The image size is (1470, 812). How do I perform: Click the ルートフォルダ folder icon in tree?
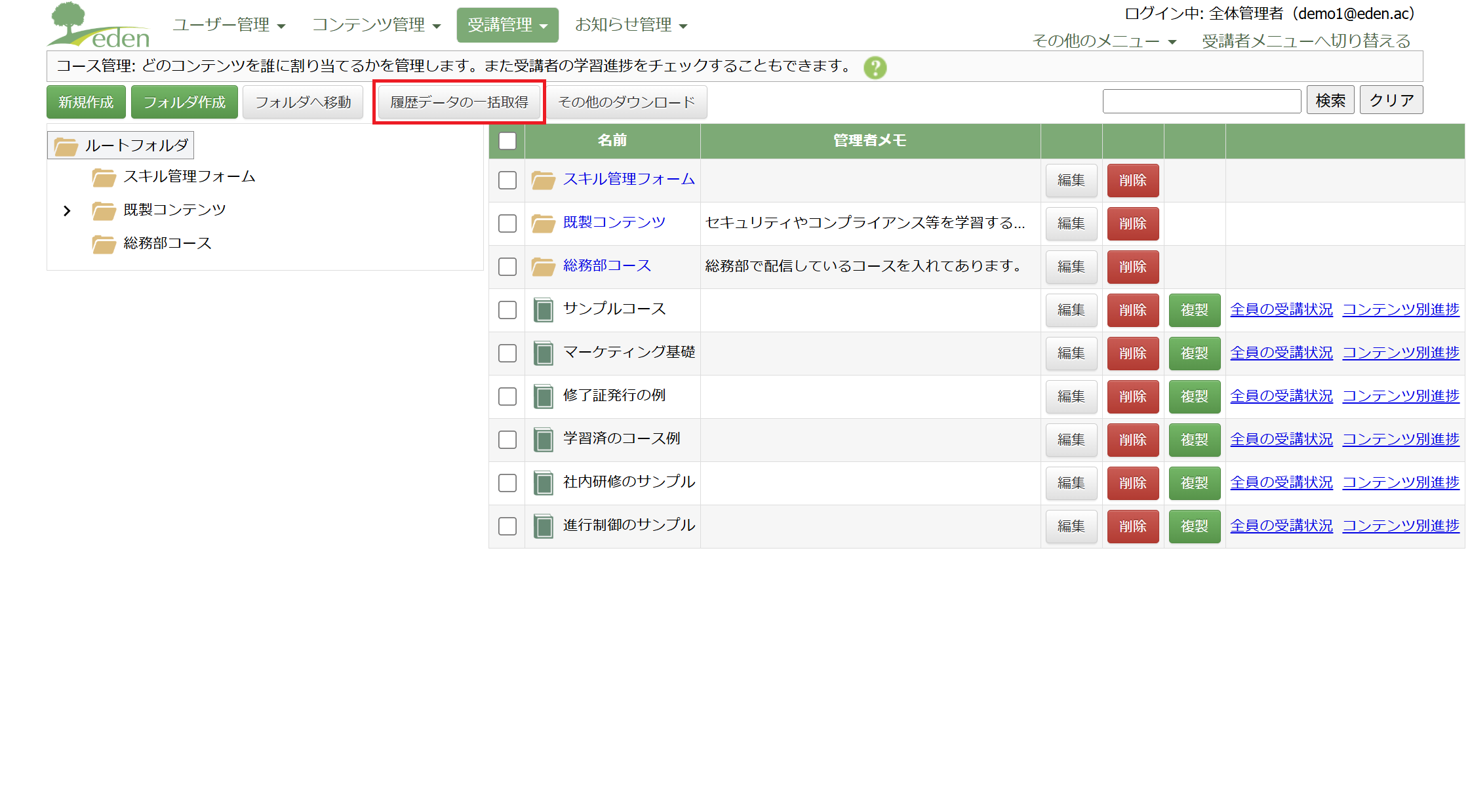point(66,145)
